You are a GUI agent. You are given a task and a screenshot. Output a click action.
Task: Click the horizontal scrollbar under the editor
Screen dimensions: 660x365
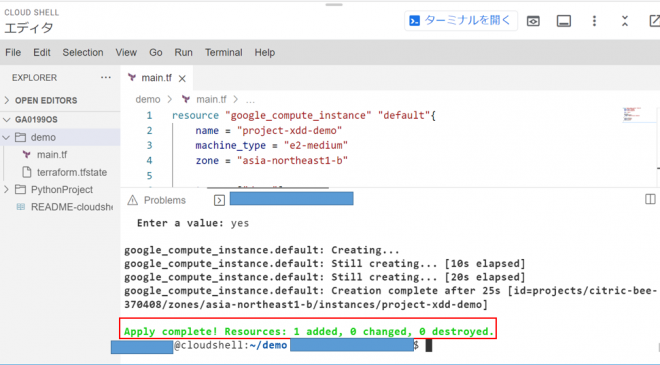coord(267,187)
